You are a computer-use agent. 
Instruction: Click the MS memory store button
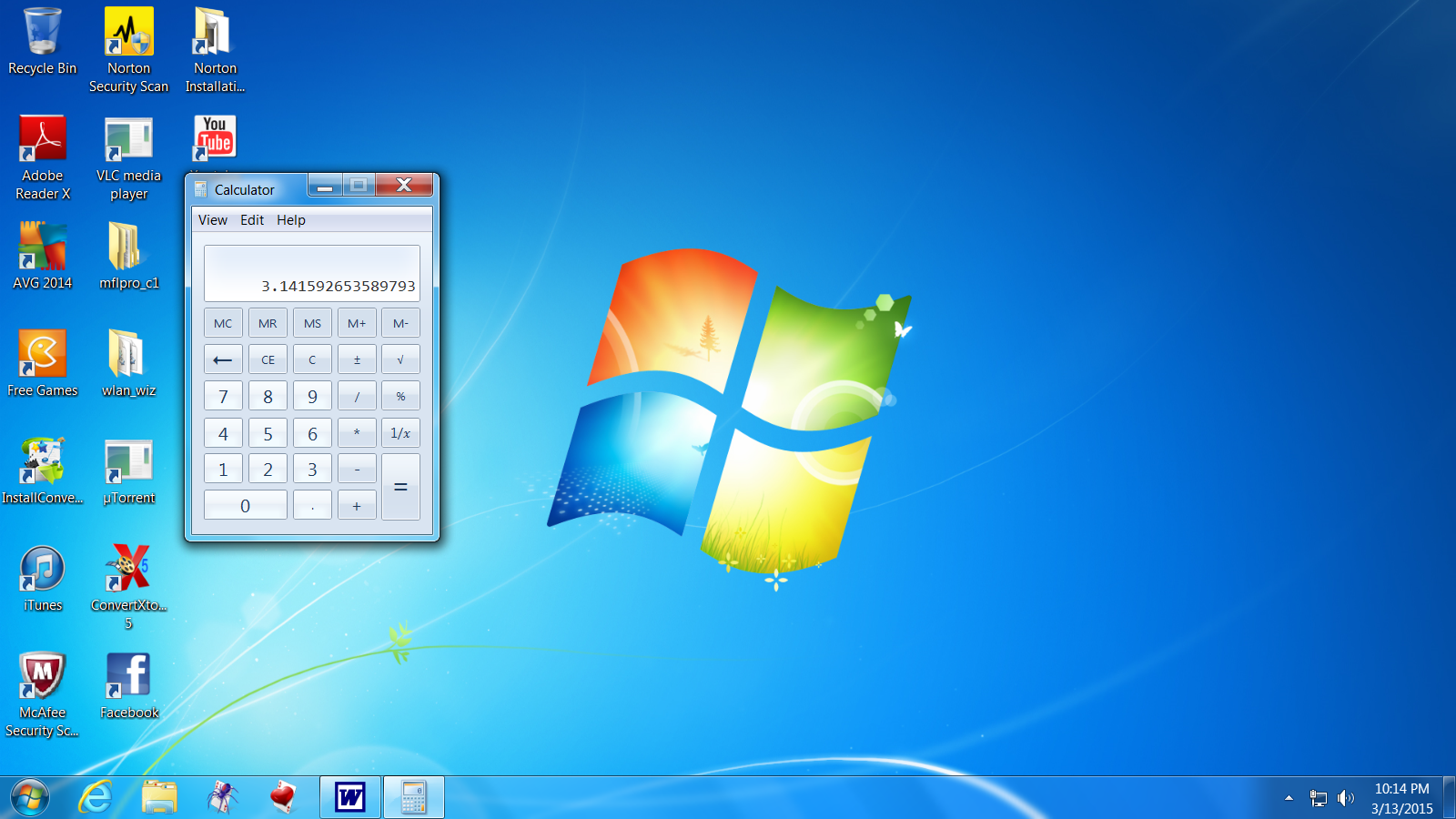(312, 323)
